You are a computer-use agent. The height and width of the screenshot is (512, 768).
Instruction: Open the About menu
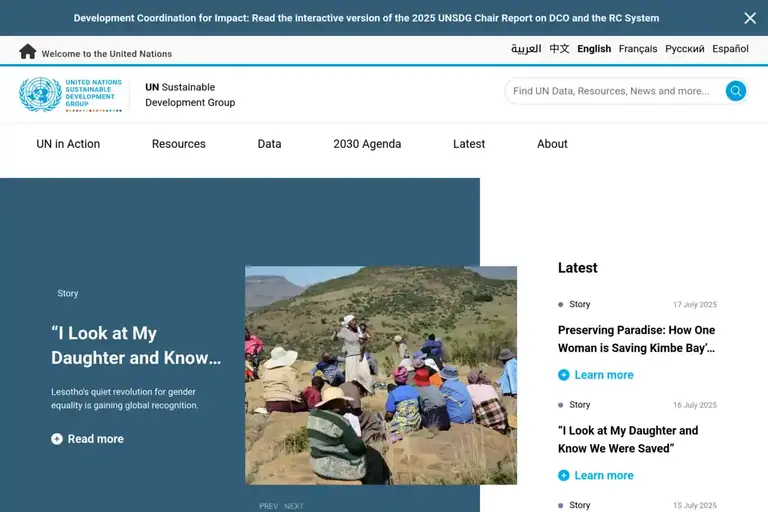[x=552, y=144]
